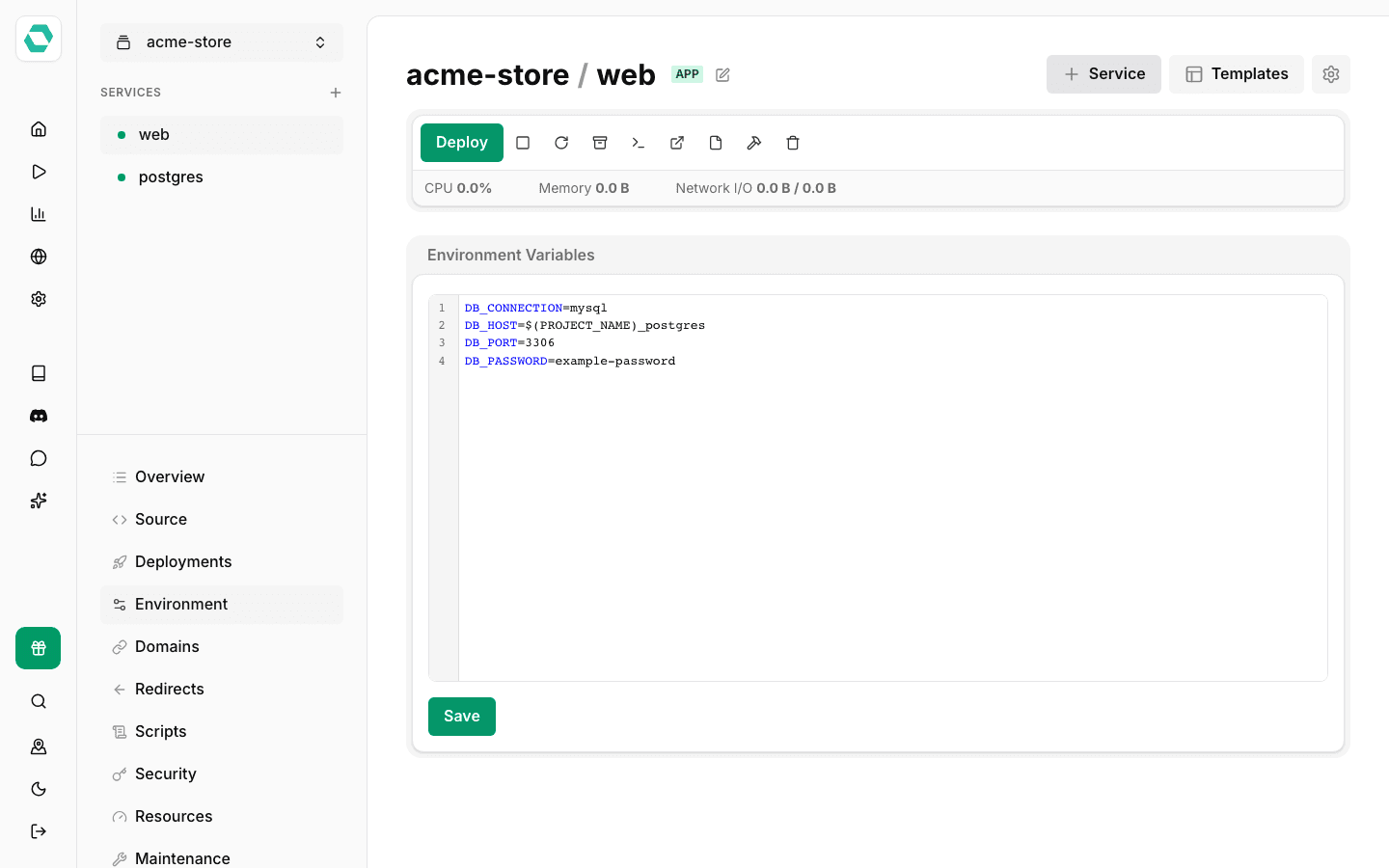
Task: Open the Deployments menu item
Action: pyautogui.click(x=222, y=562)
